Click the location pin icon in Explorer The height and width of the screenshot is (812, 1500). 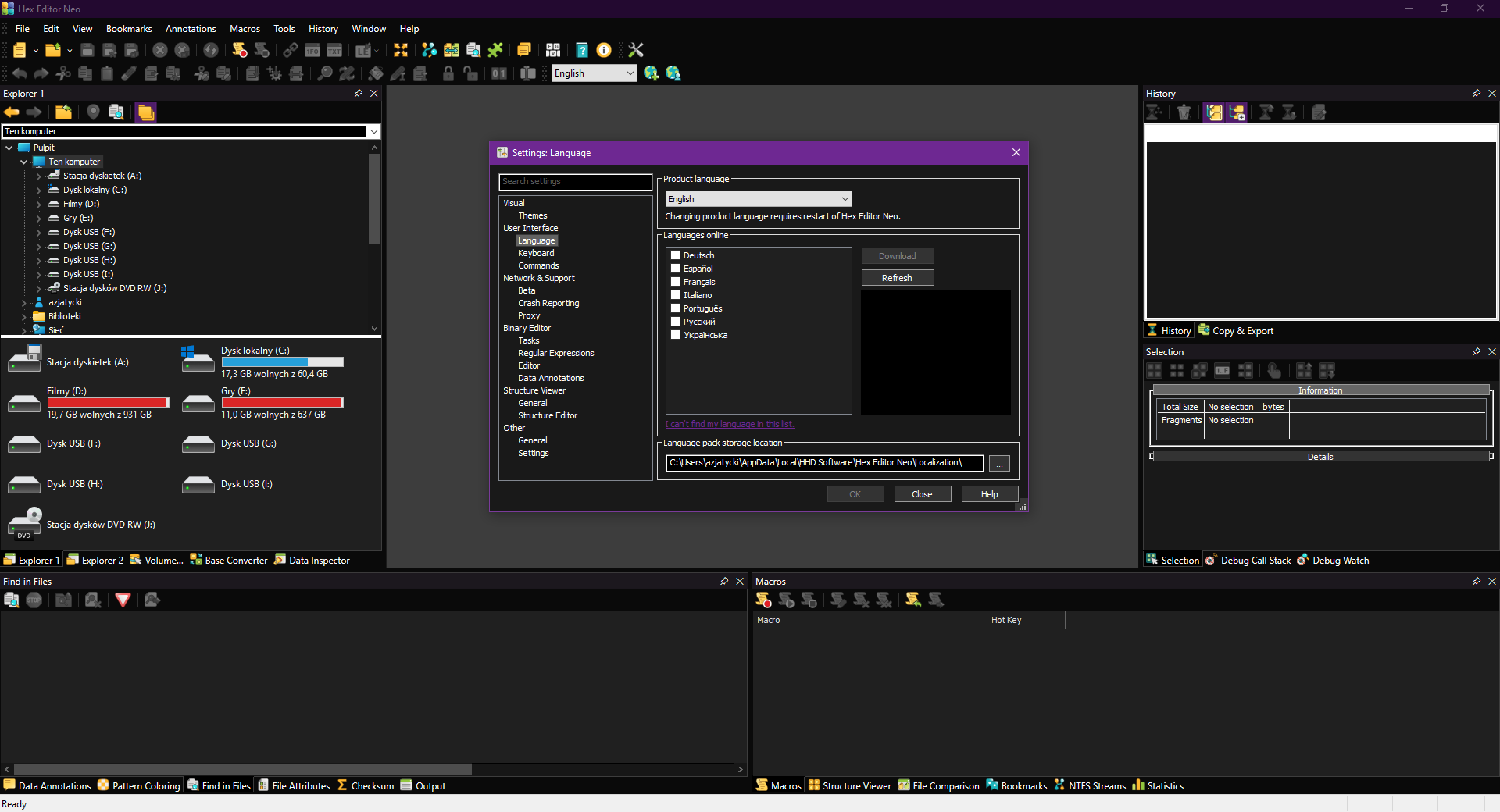93,112
